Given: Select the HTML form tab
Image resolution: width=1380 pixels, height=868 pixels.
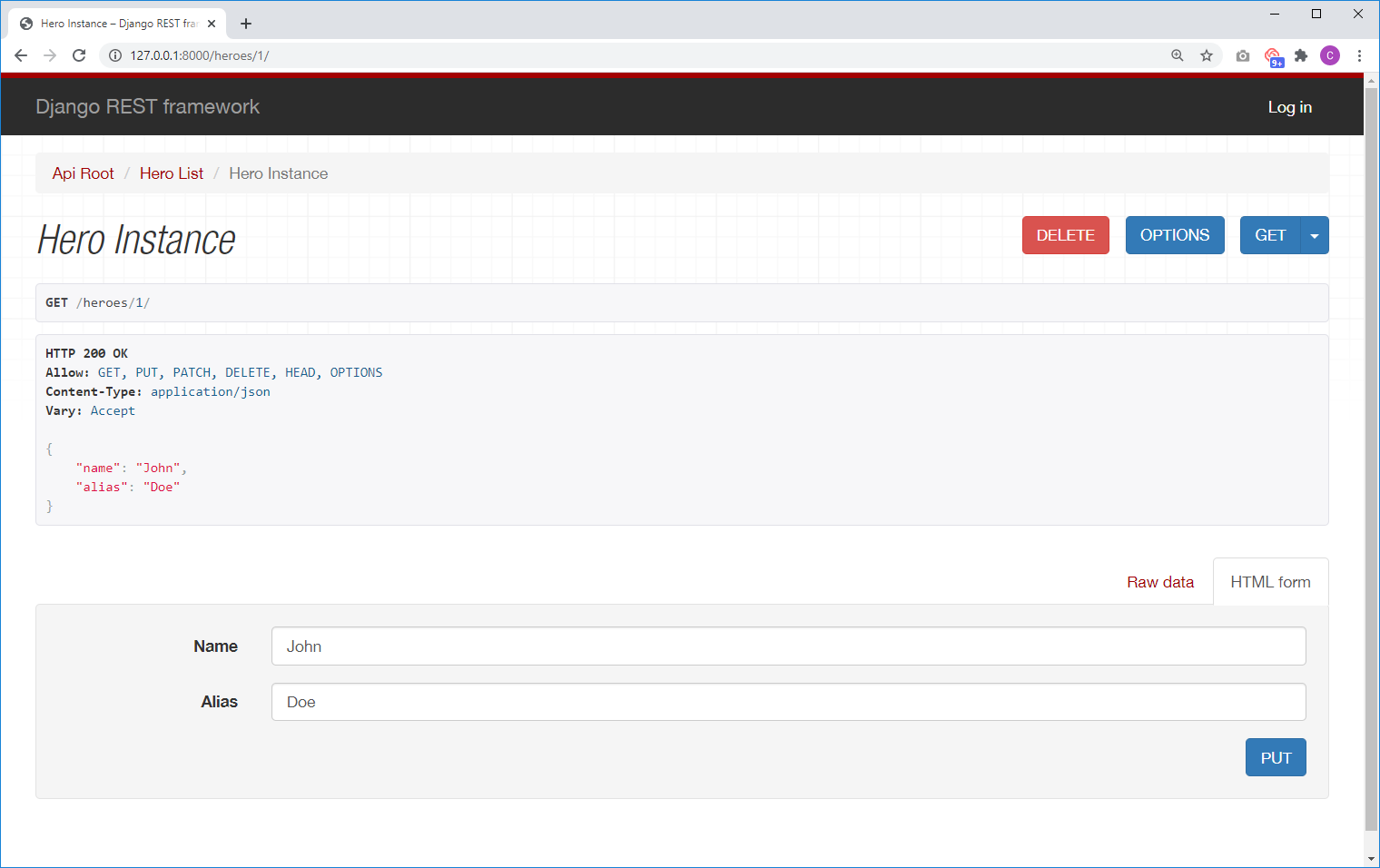Looking at the screenshot, I should [x=1270, y=582].
